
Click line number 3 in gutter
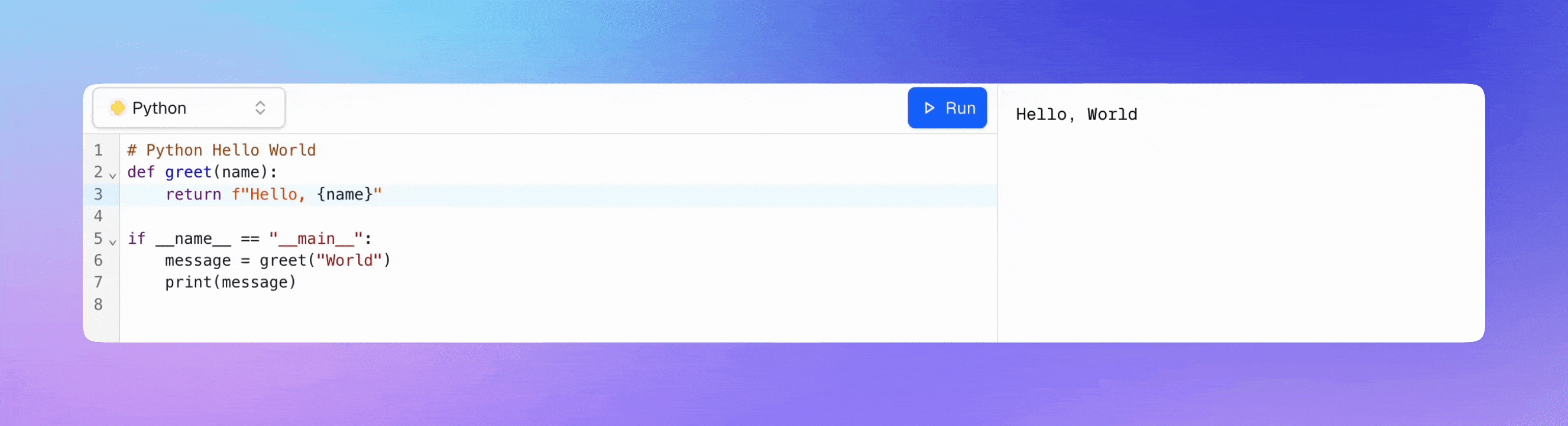pyautogui.click(x=99, y=195)
